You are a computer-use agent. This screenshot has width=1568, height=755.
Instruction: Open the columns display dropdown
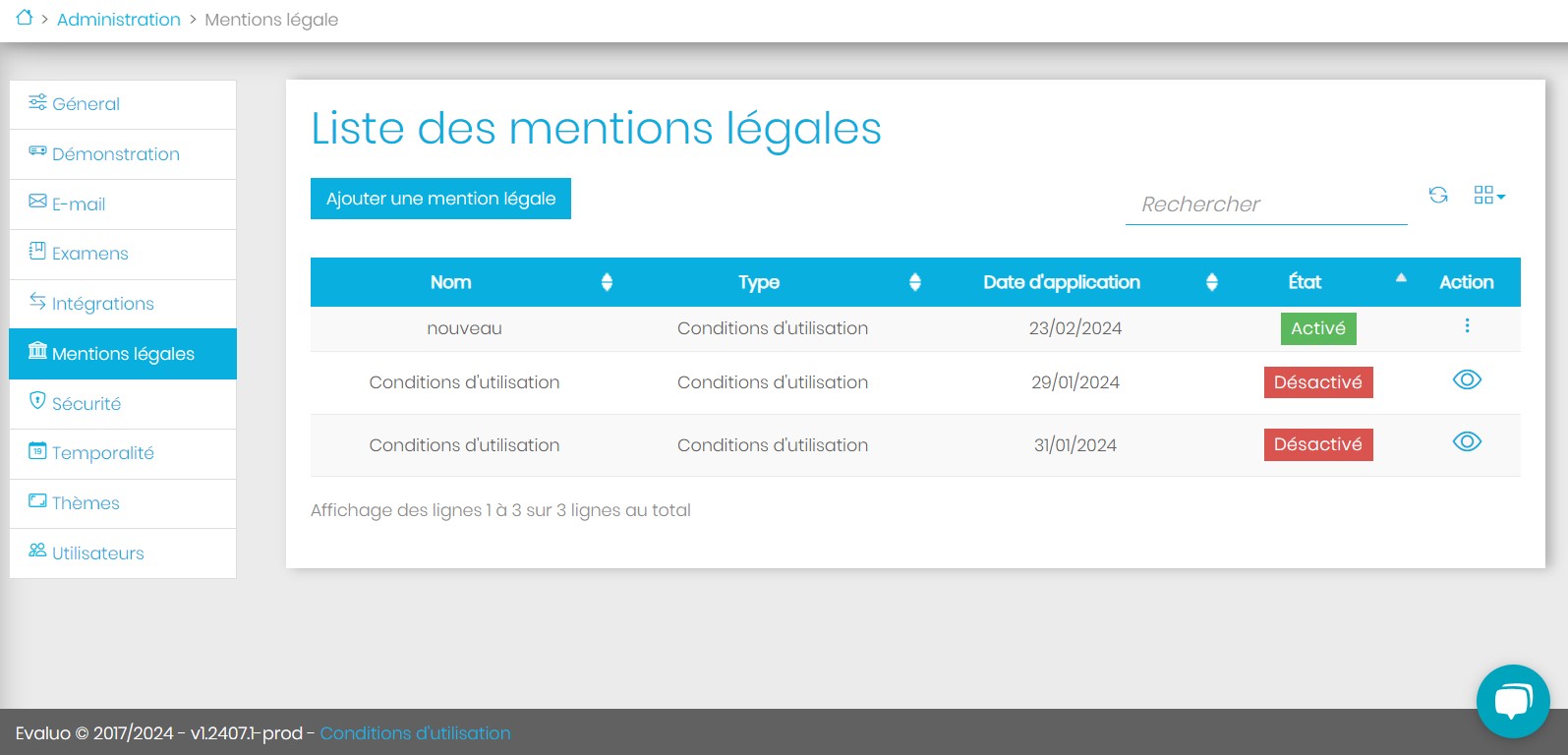point(1489,196)
